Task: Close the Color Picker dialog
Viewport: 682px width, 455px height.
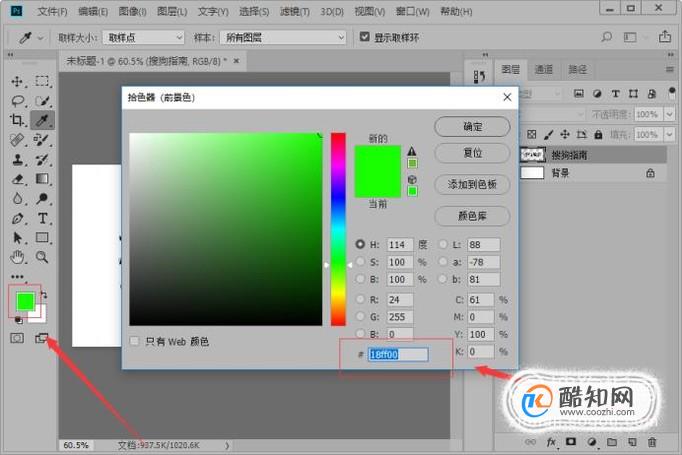Action: pyautogui.click(x=507, y=97)
